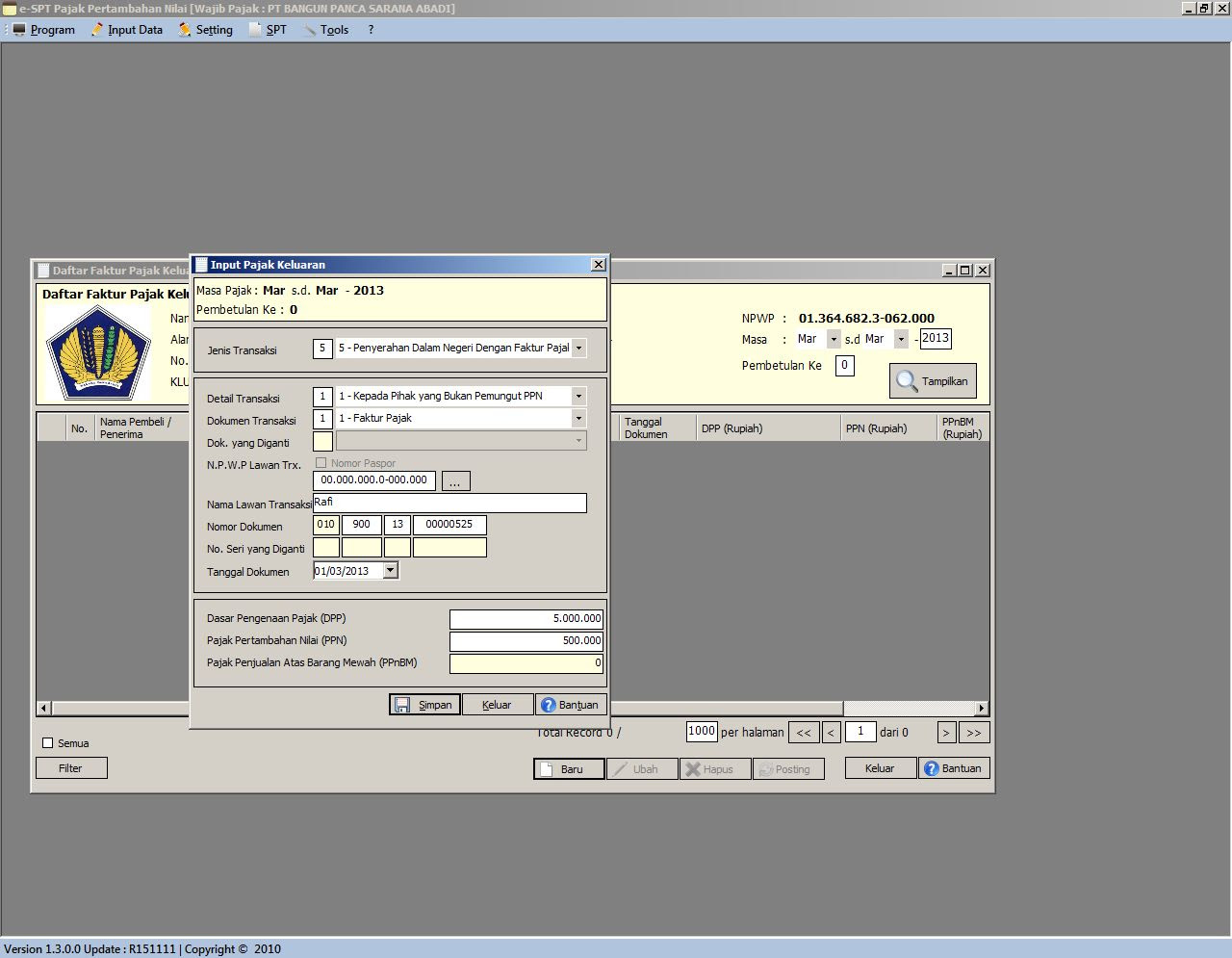
Task: Click the Nomor Dokumen 900 field
Action: [362, 525]
